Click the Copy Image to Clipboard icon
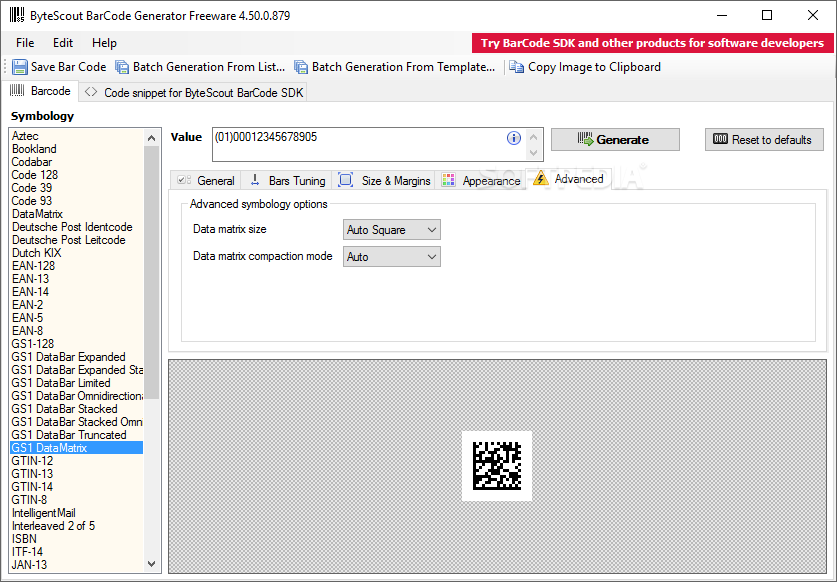Viewport: 837px width, 582px height. [x=516, y=67]
